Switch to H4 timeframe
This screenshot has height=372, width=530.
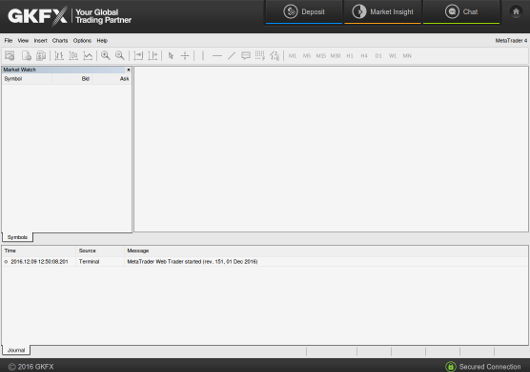click(364, 56)
